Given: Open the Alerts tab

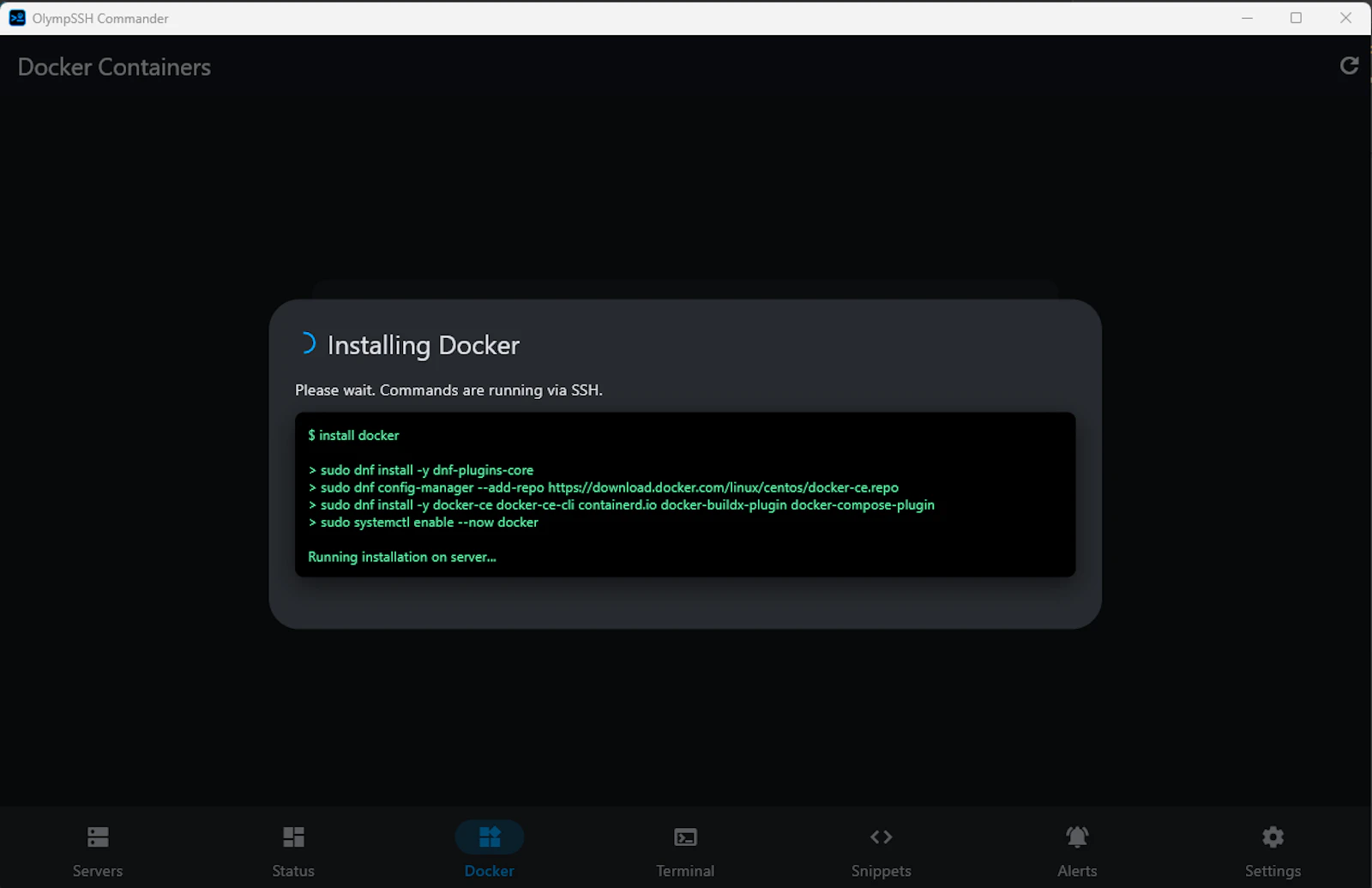Looking at the screenshot, I should pos(1077,851).
